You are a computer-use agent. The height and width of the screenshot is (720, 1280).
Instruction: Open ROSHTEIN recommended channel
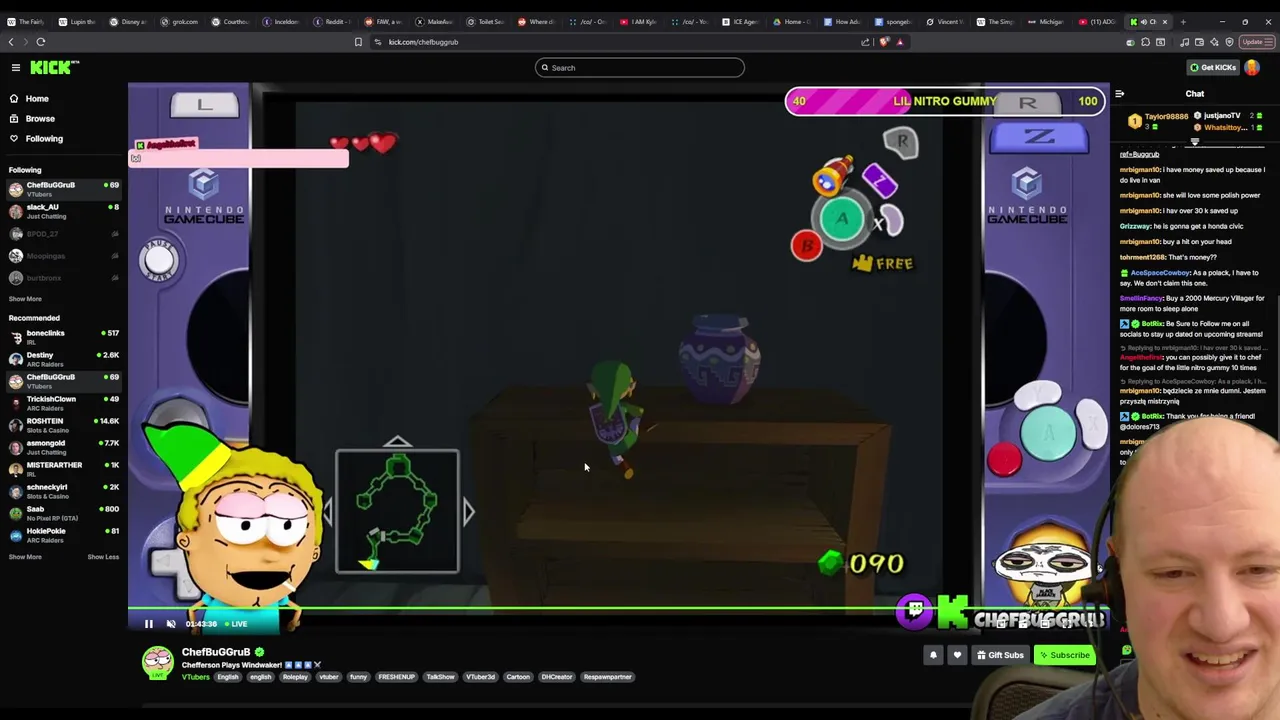(63, 425)
